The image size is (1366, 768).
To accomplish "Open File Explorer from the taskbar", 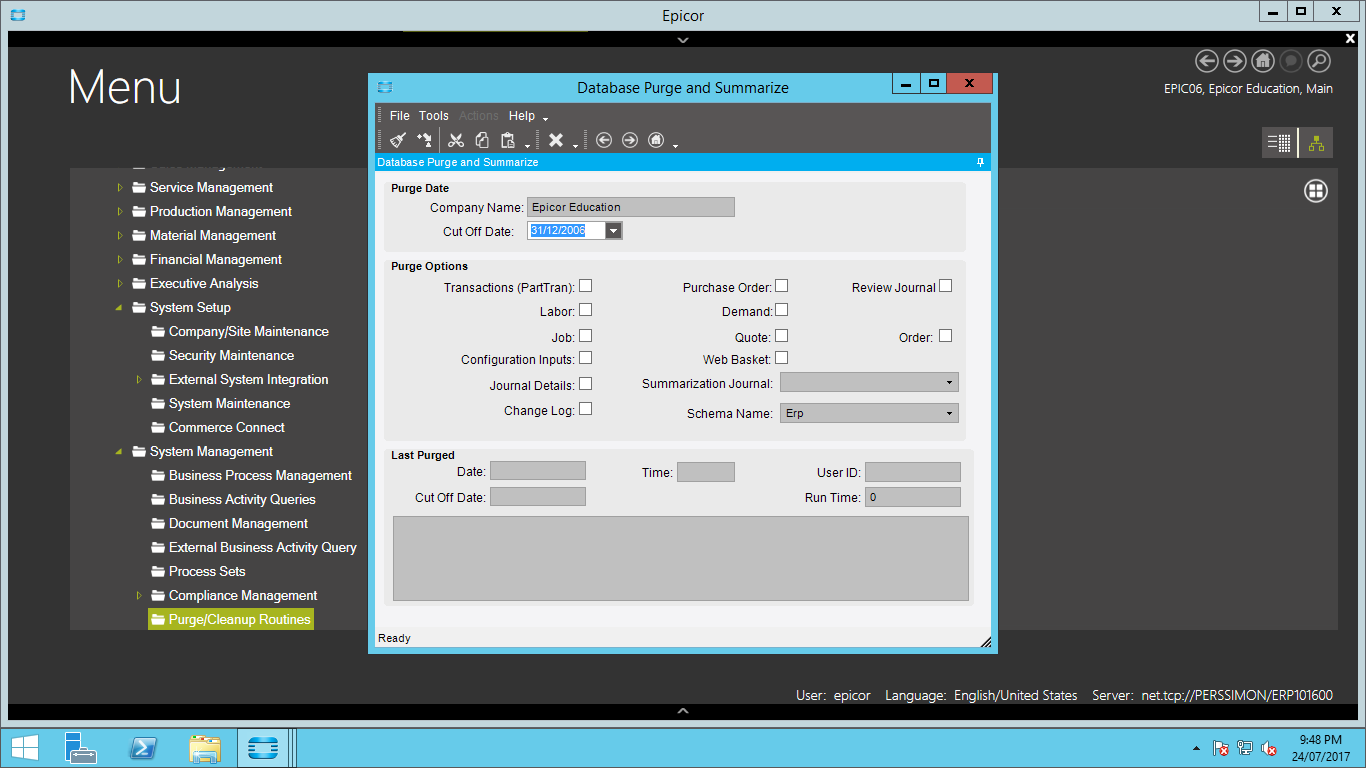I will (x=205, y=748).
